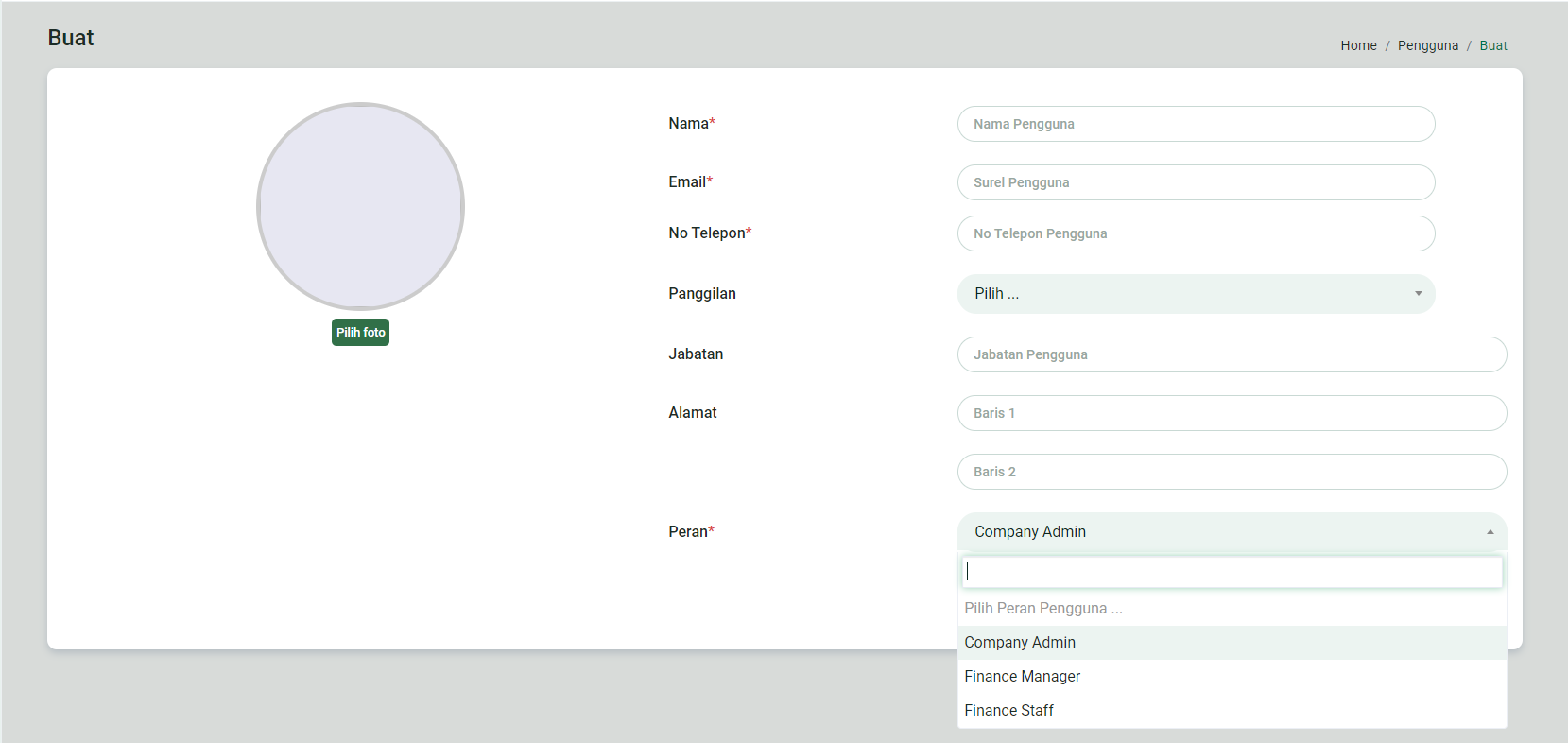Select the No Telepon Pengguna field
Image resolution: width=1568 pixels, height=743 pixels.
pos(1196,233)
